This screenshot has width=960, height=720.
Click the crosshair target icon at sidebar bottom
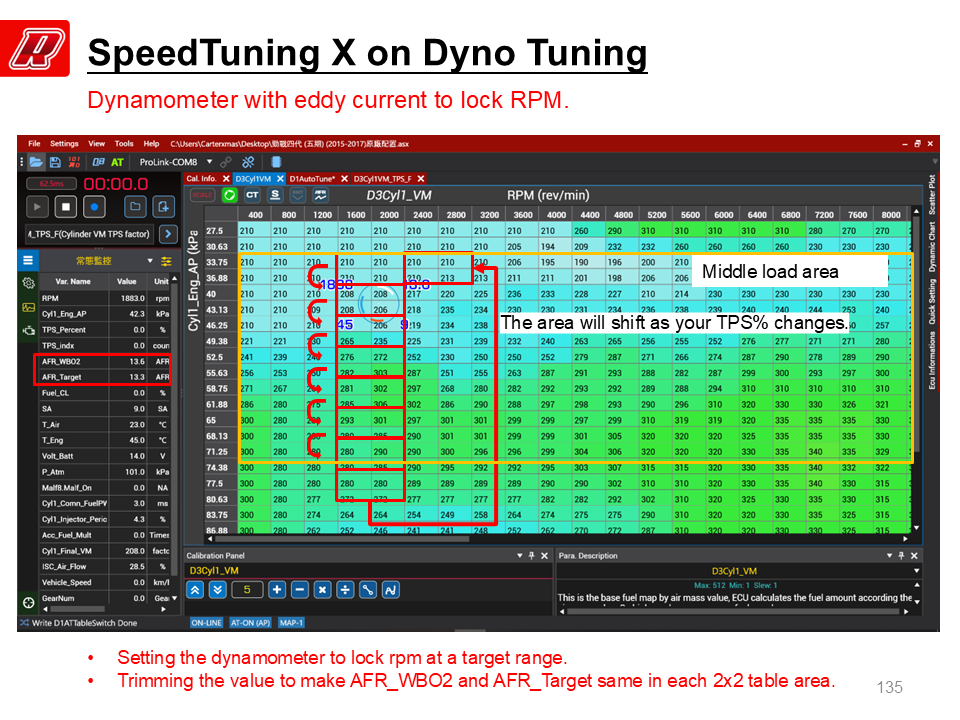tap(28, 602)
